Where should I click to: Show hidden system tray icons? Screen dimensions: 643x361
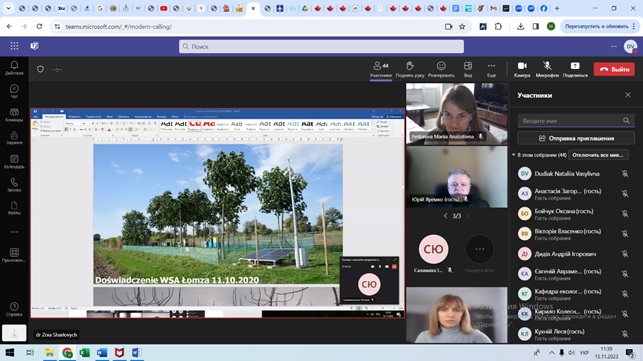tap(552, 353)
